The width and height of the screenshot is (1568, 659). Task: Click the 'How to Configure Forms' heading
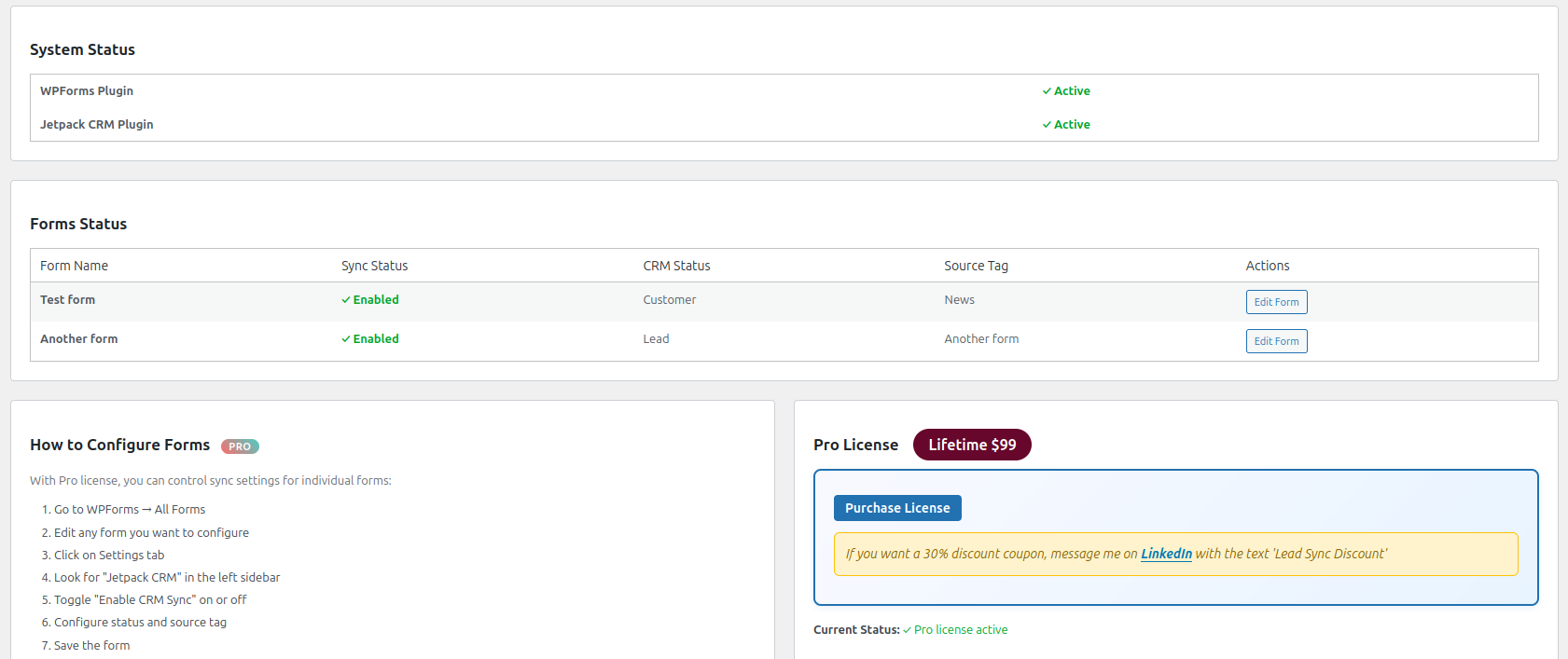119,445
